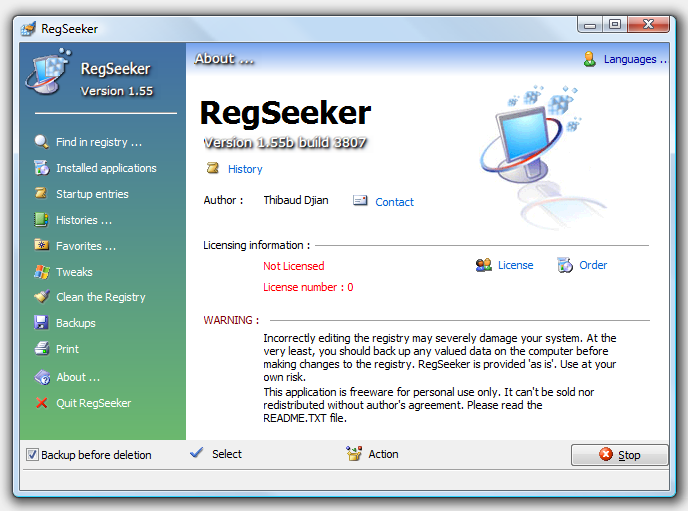Click the Histories book icon
Image resolution: width=688 pixels, height=511 pixels.
click(41, 219)
